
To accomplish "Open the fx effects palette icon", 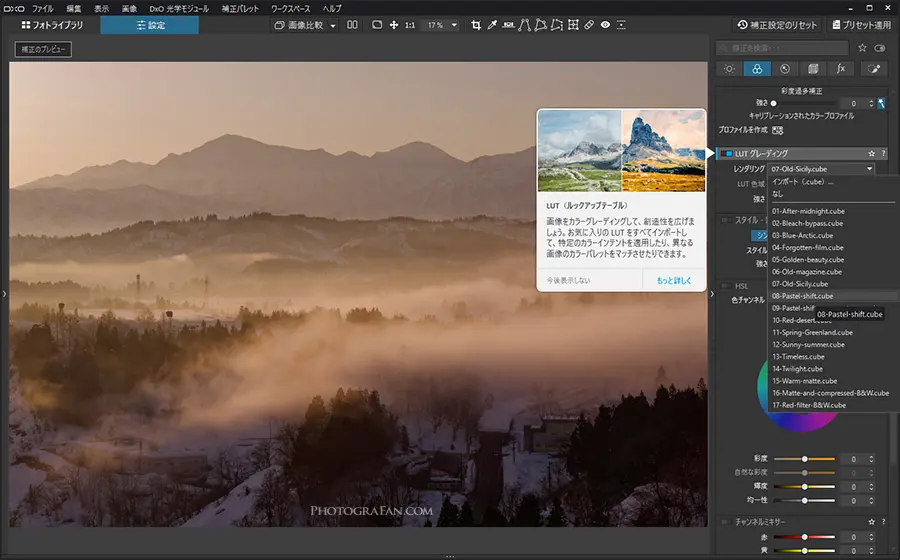I will (841, 69).
